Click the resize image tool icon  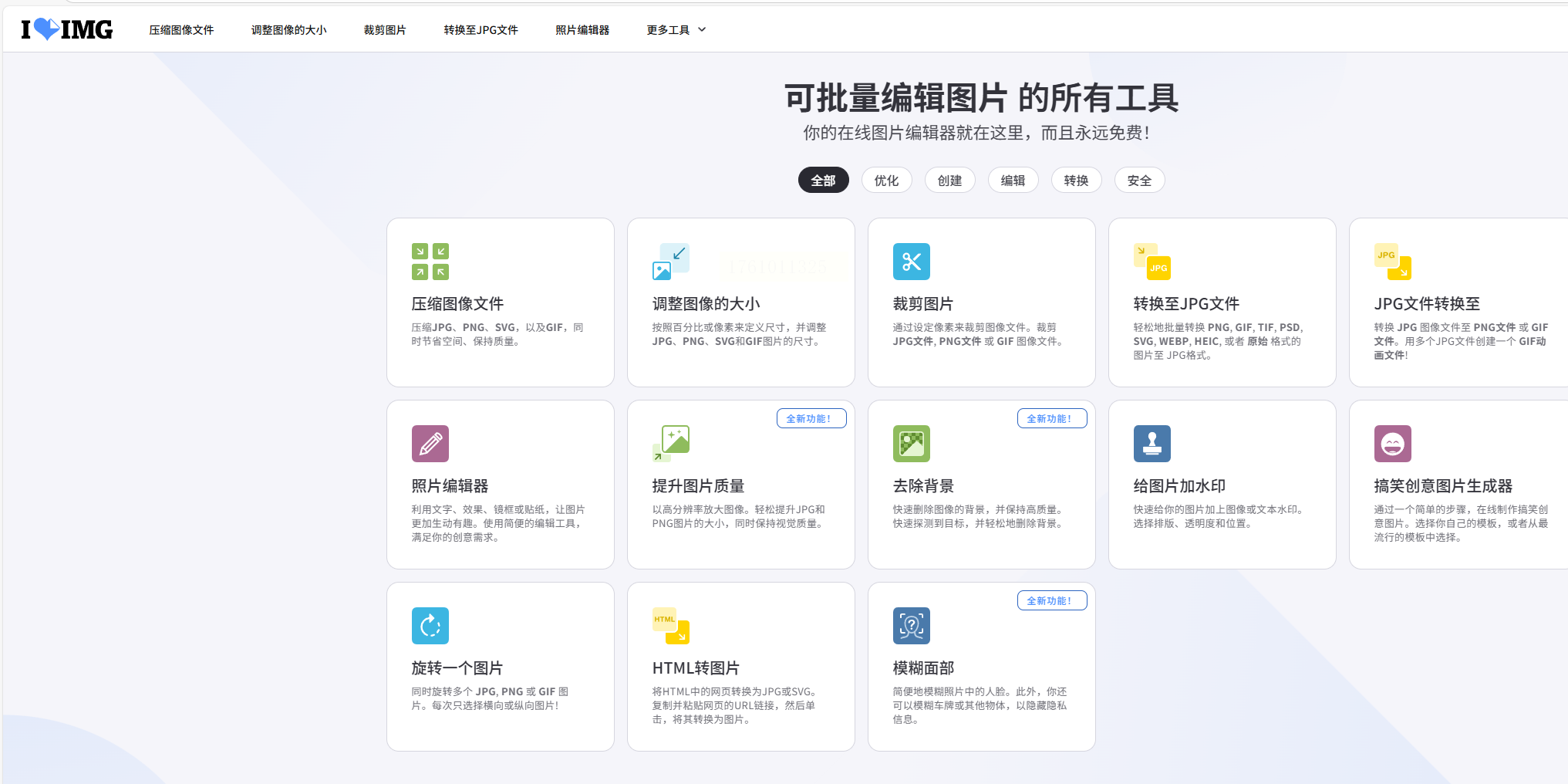point(670,262)
